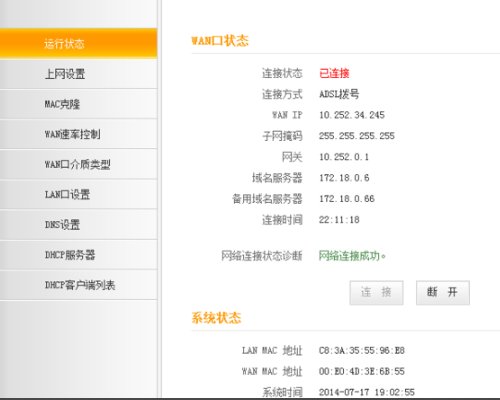500x400 pixels.
Task: Click LAN MAC address C8:3A:35:55:96:E8
Action: (x=362, y=351)
